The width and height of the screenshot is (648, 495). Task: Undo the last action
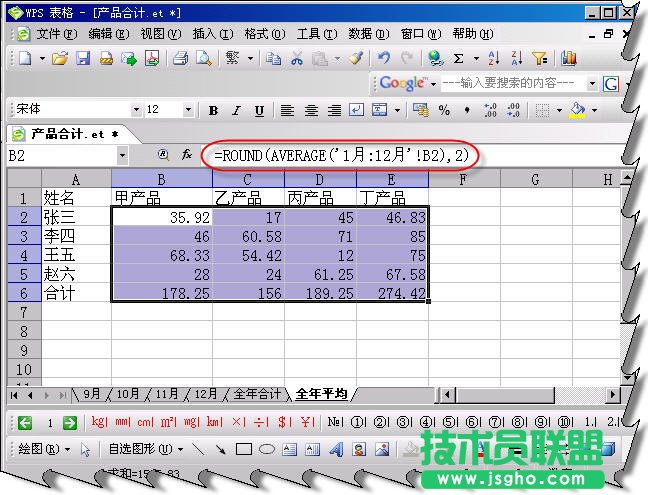pyautogui.click(x=384, y=58)
